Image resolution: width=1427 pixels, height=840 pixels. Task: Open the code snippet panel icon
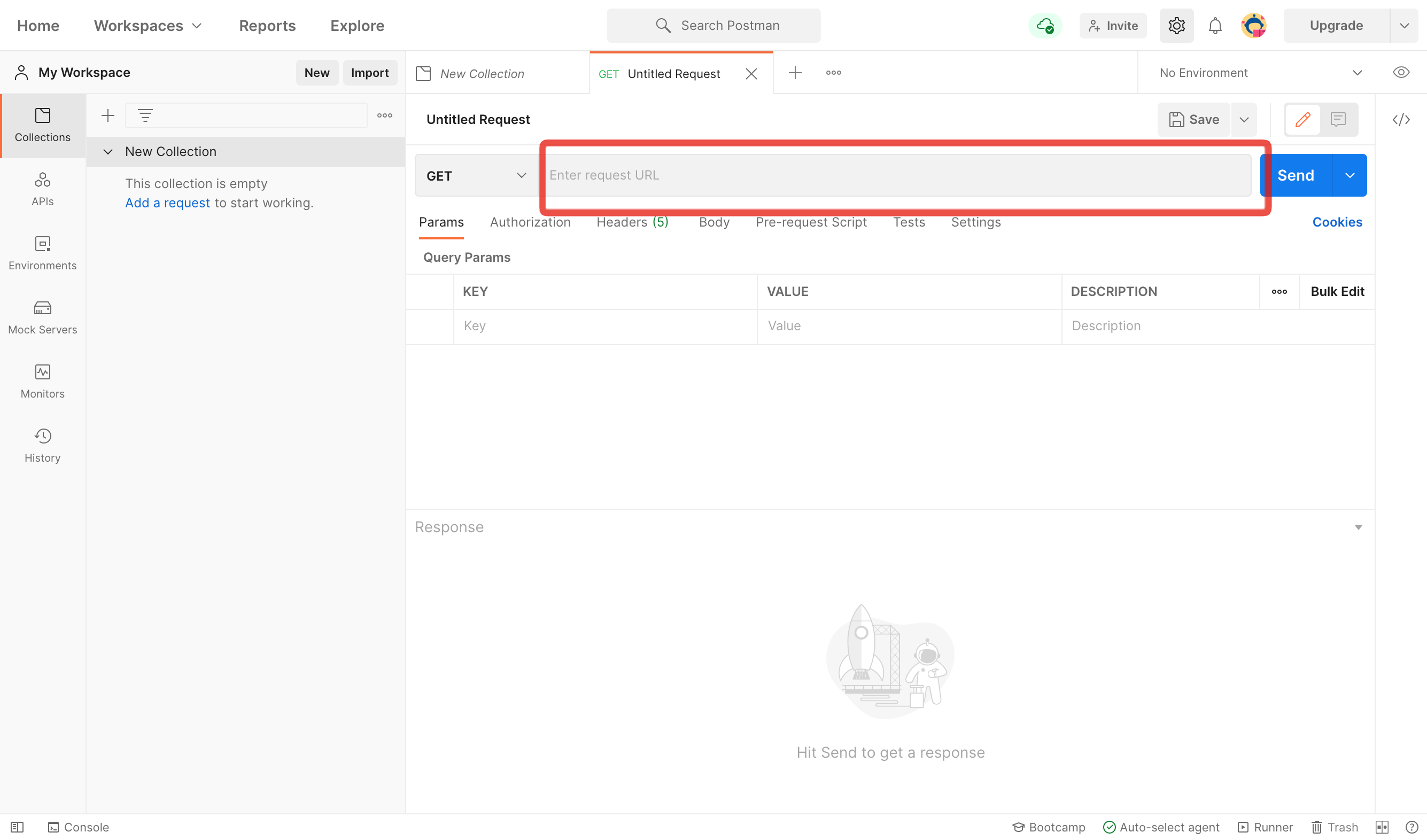[x=1400, y=120]
